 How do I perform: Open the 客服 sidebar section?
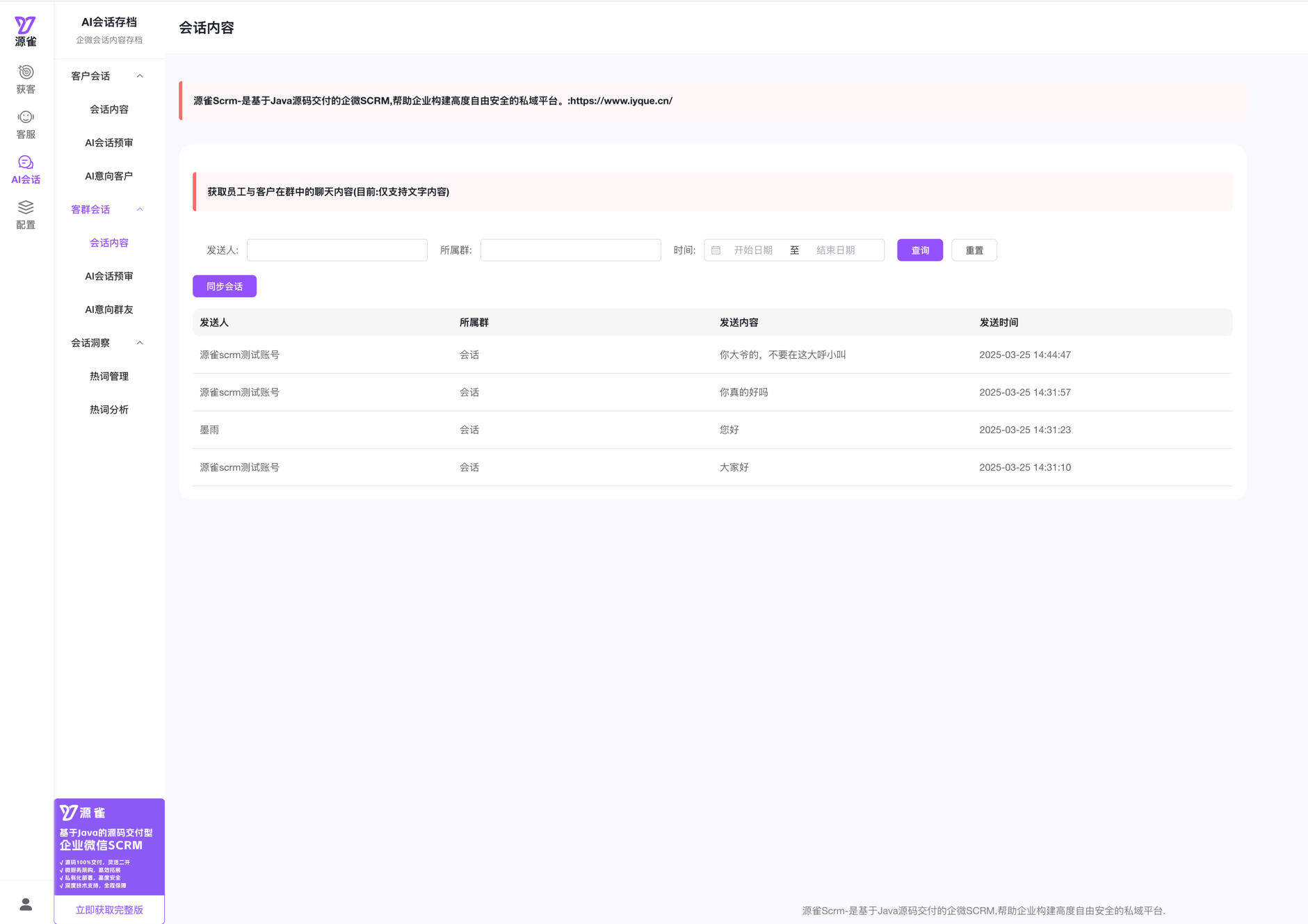(x=26, y=124)
